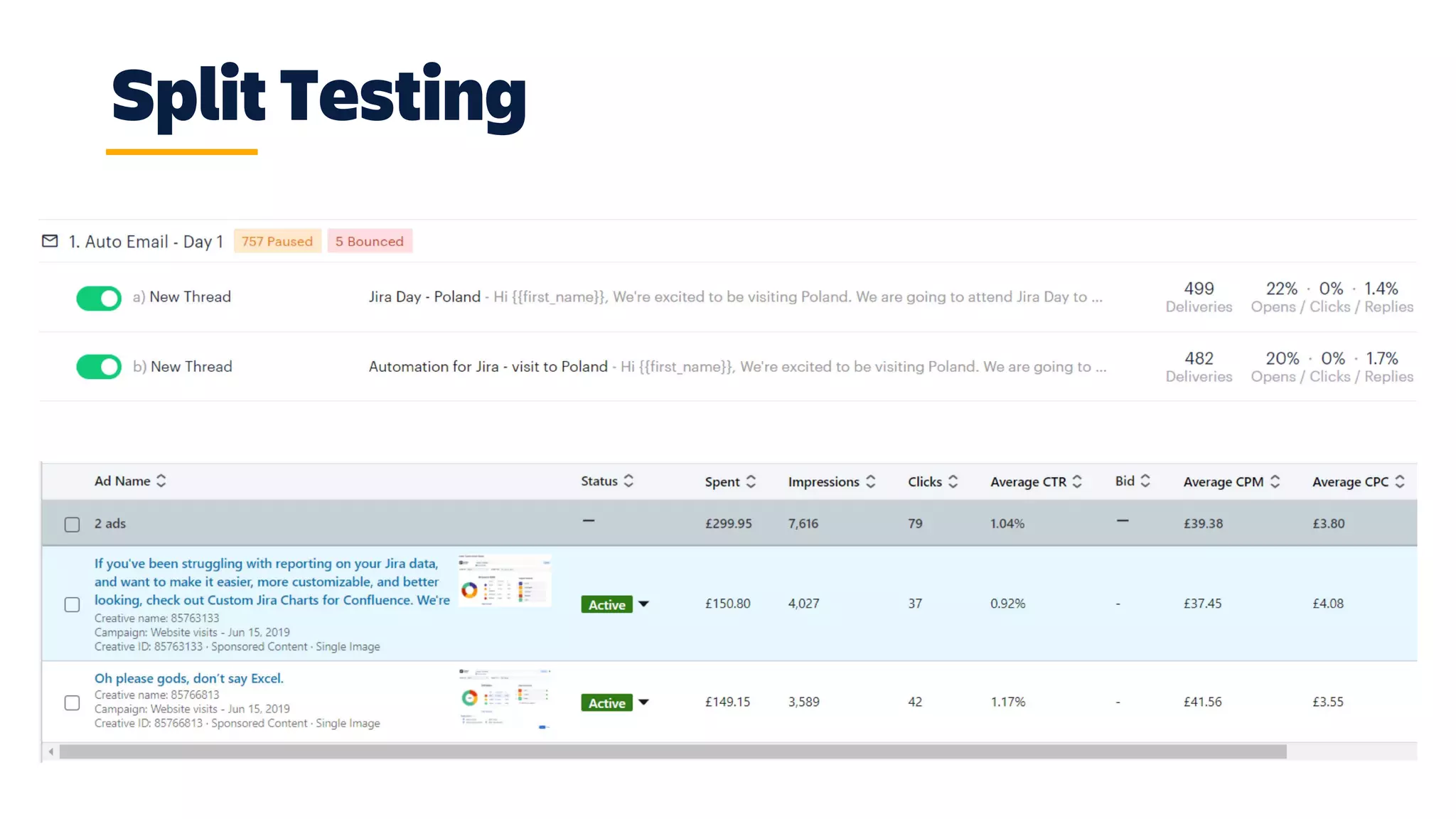Image resolution: width=1456 pixels, height=819 pixels.
Task: Click the total spent £299.95 cell
Action: pos(728,524)
